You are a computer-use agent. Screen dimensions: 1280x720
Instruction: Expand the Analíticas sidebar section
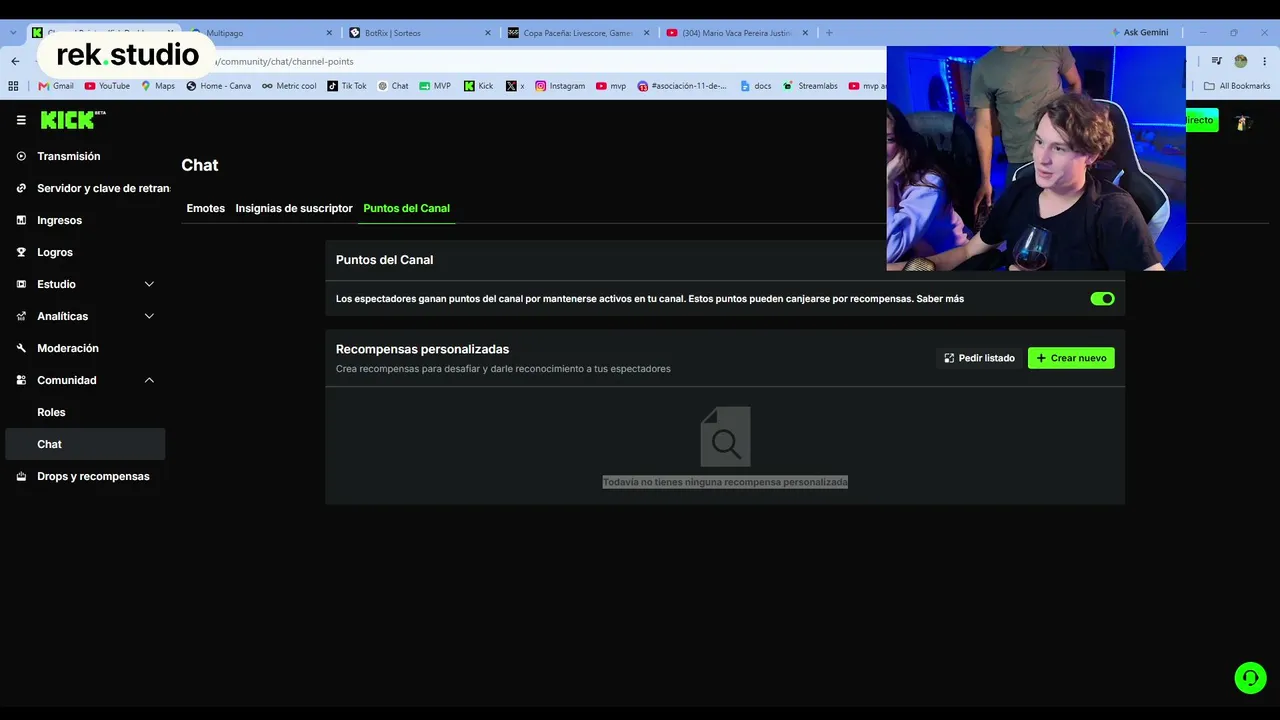149,316
